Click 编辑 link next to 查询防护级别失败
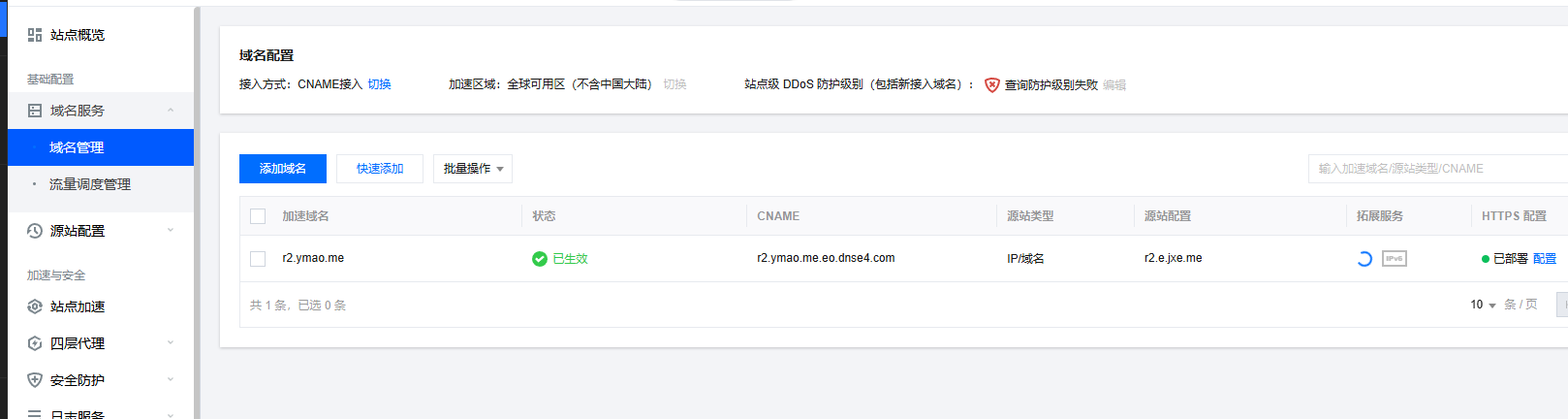 [x=1114, y=85]
